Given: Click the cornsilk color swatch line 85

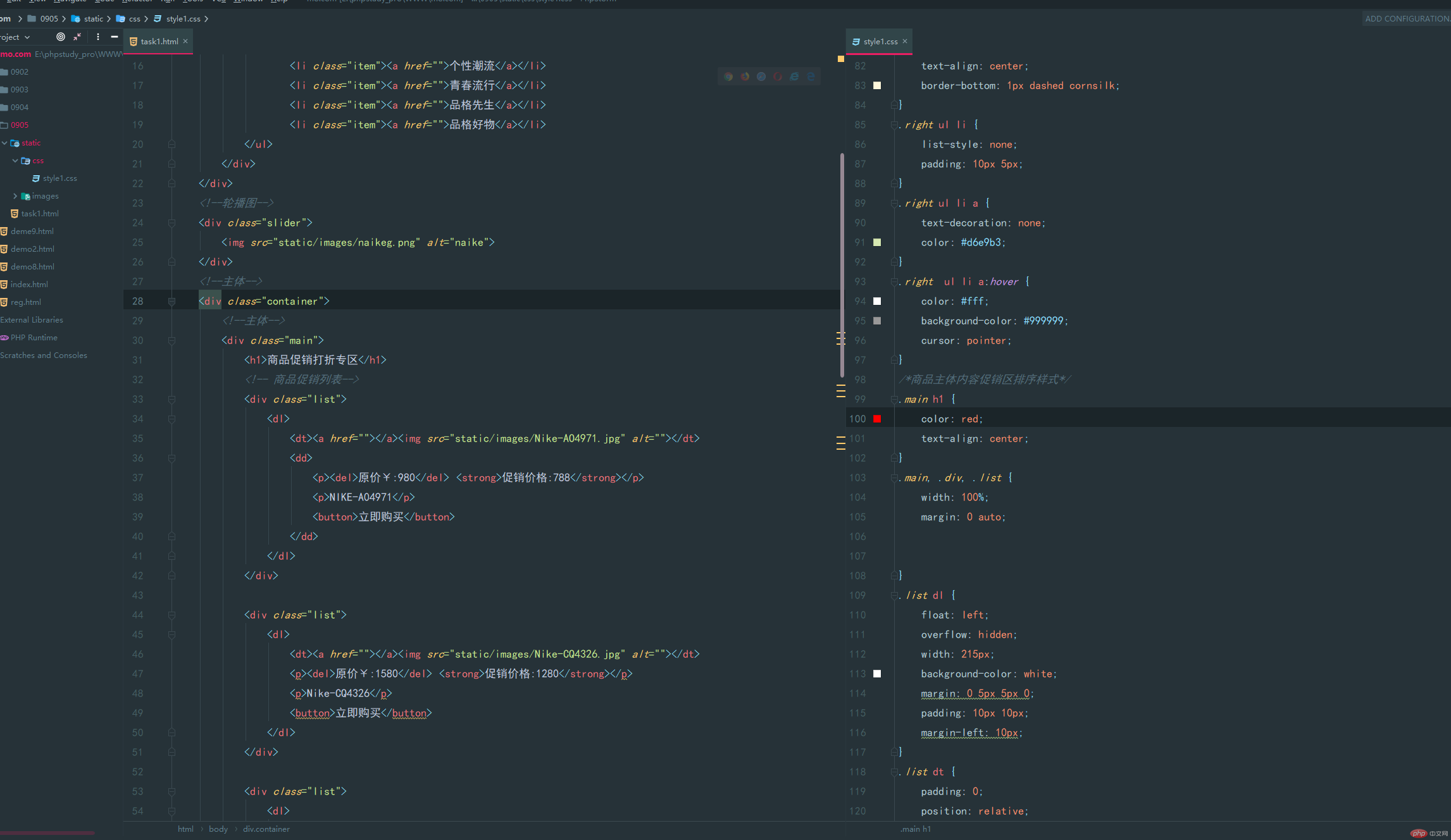Looking at the screenshot, I should click(877, 85).
